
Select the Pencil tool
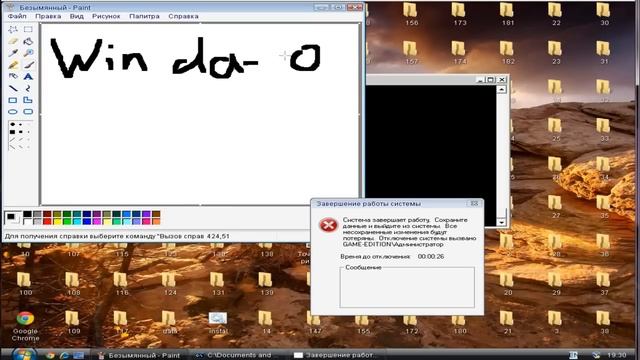[13, 65]
